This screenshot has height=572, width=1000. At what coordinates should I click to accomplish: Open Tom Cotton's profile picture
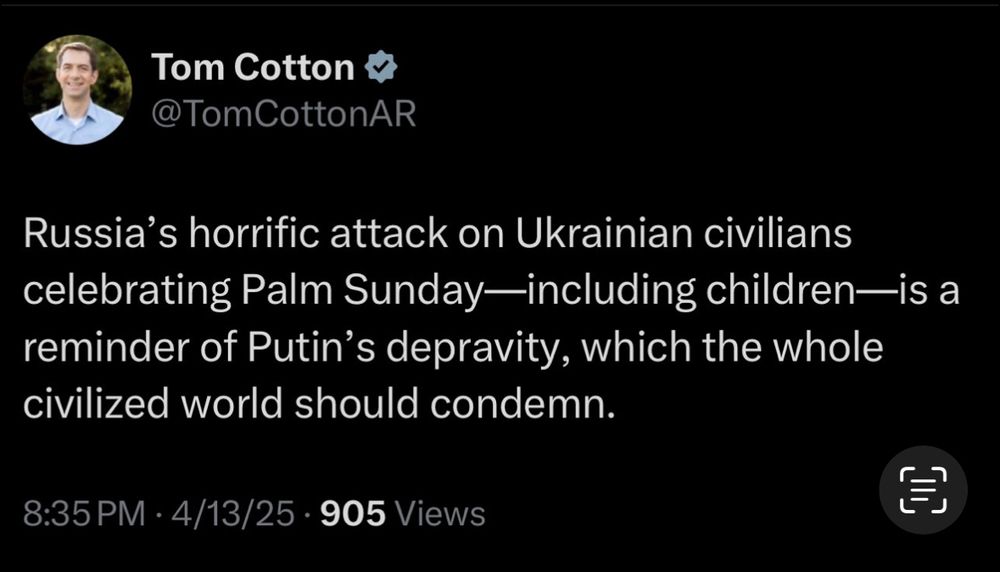[77, 90]
